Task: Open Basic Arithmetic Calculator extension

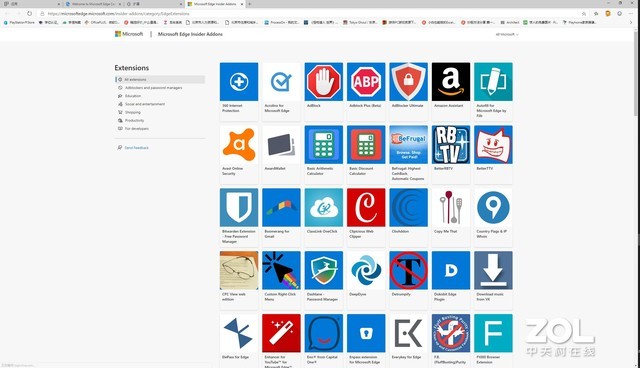Action: (x=324, y=154)
